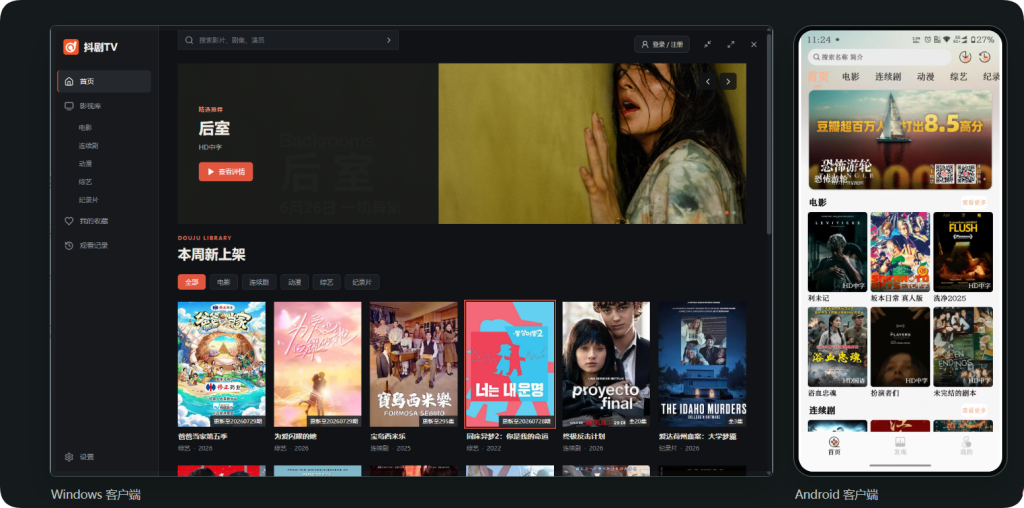This screenshot has height=508, width=1024.
Task: Click the Windows client vertical scrollbar
Action: pos(769,134)
